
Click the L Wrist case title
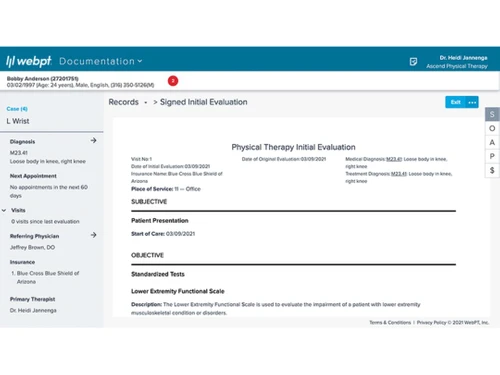click(18, 121)
